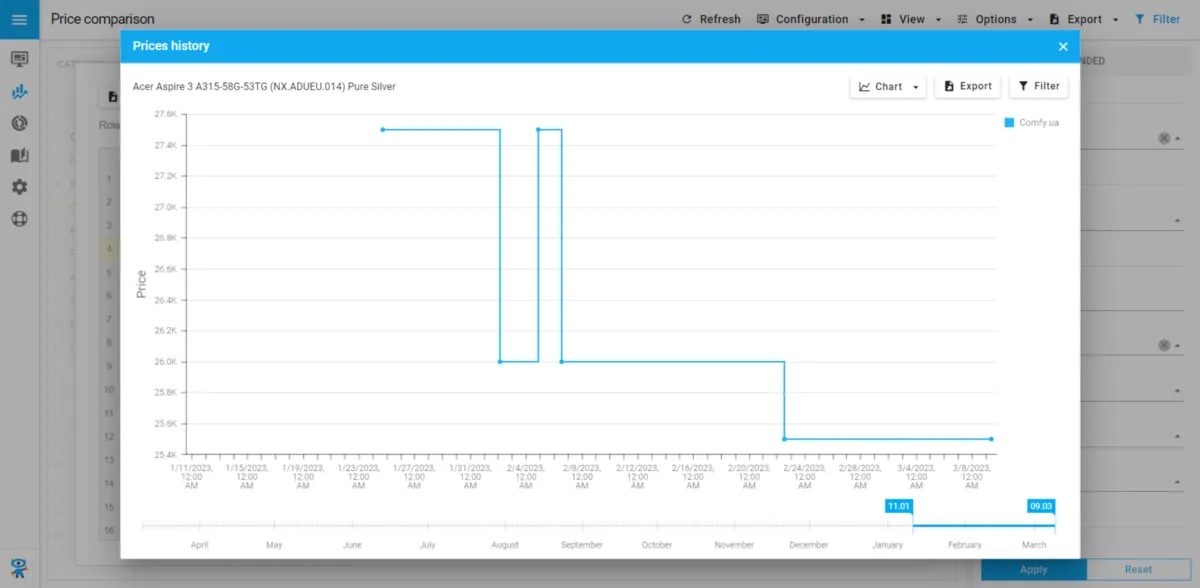Click the 11.01 range slider handle
This screenshot has width=1200, height=588.
899,507
